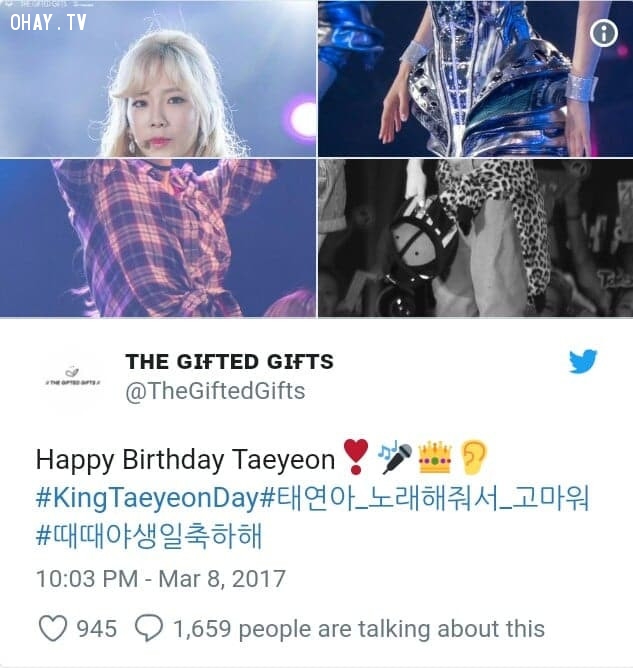Open the blonde singer photo thumbnail
The image size is (633, 668).
tap(158, 78)
